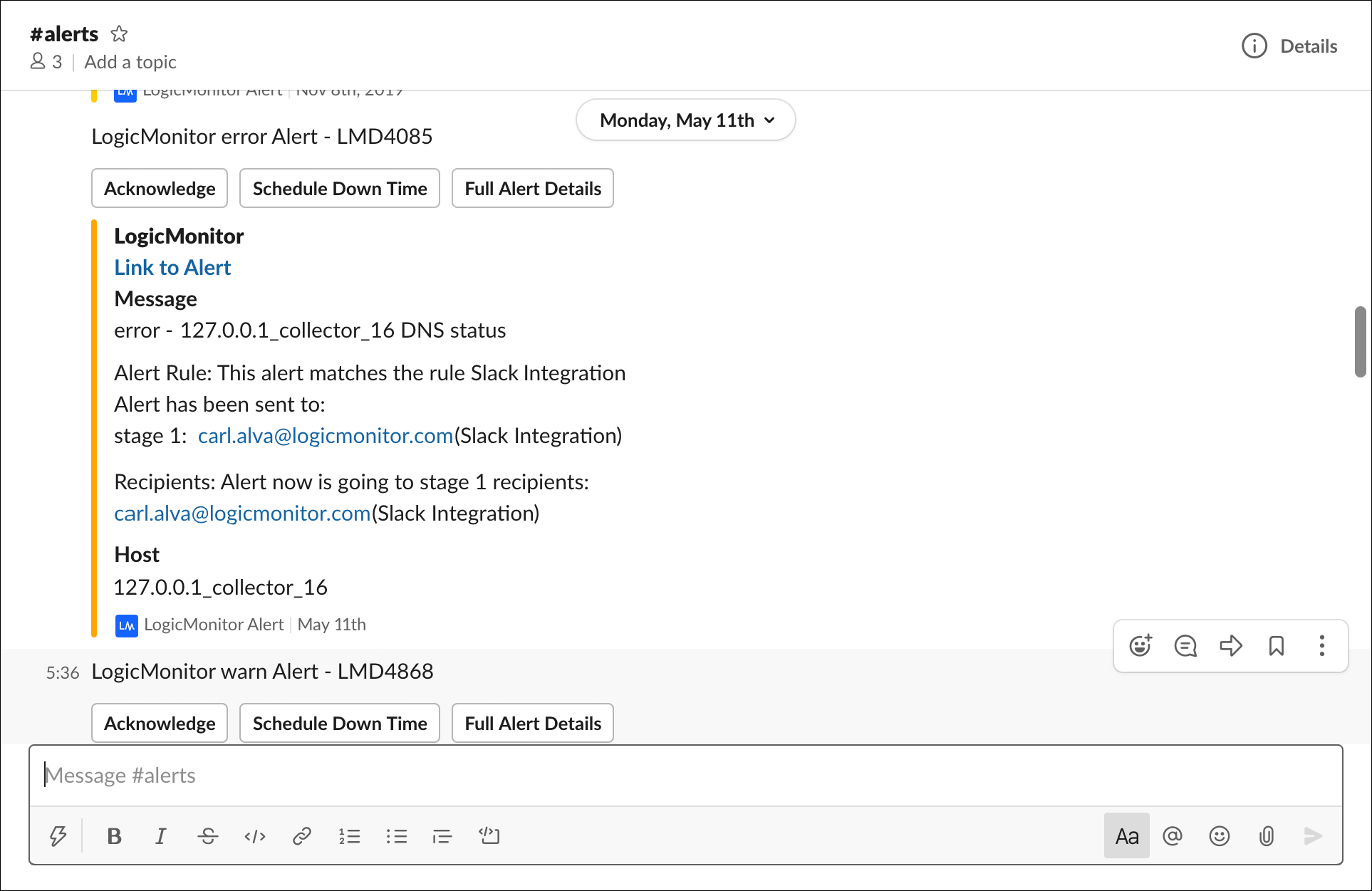The image size is (1372, 891).
Task: Bookmark the LMD4868 message
Action: [x=1277, y=645]
